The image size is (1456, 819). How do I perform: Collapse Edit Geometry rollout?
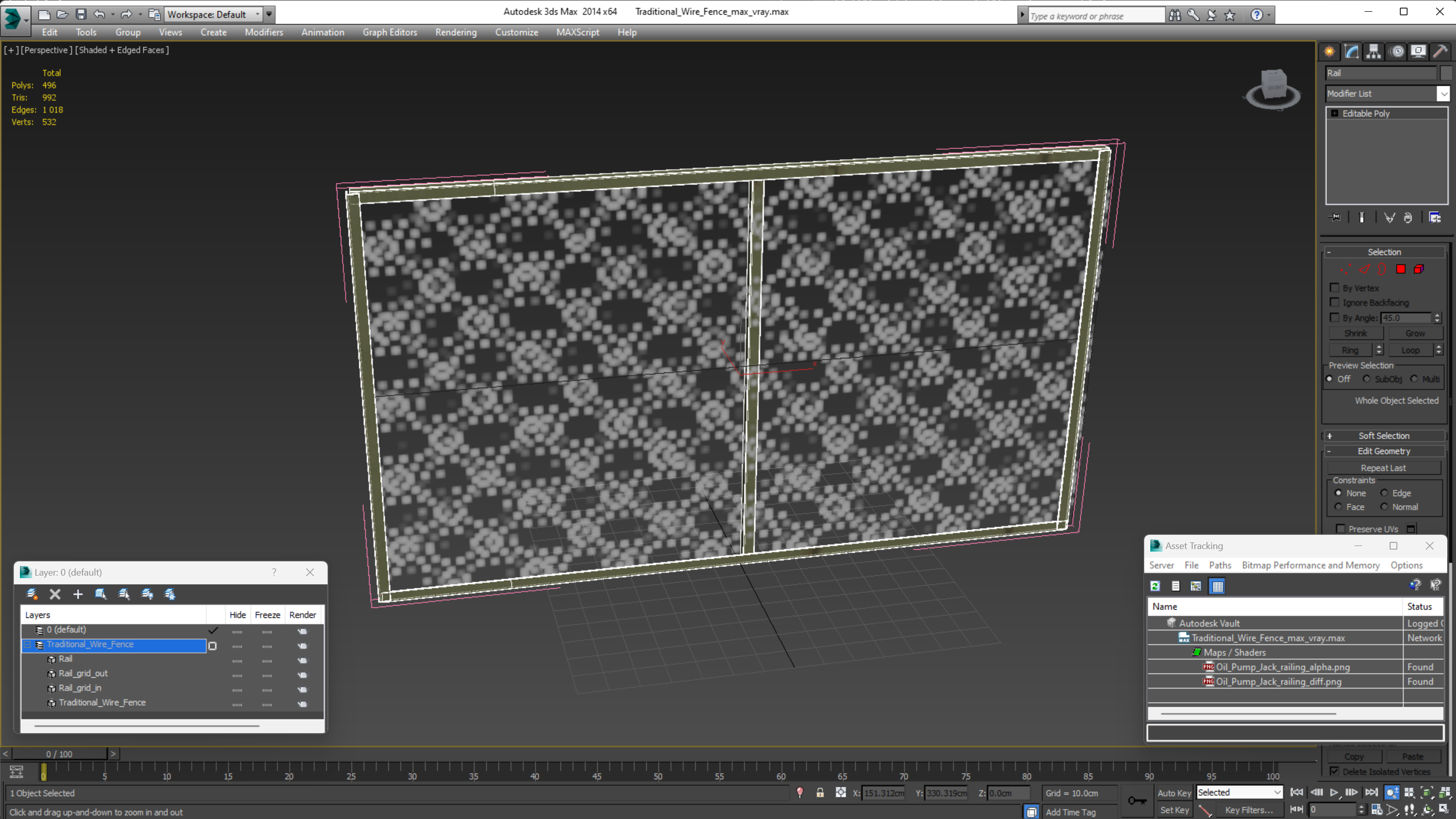coord(1384,451)
